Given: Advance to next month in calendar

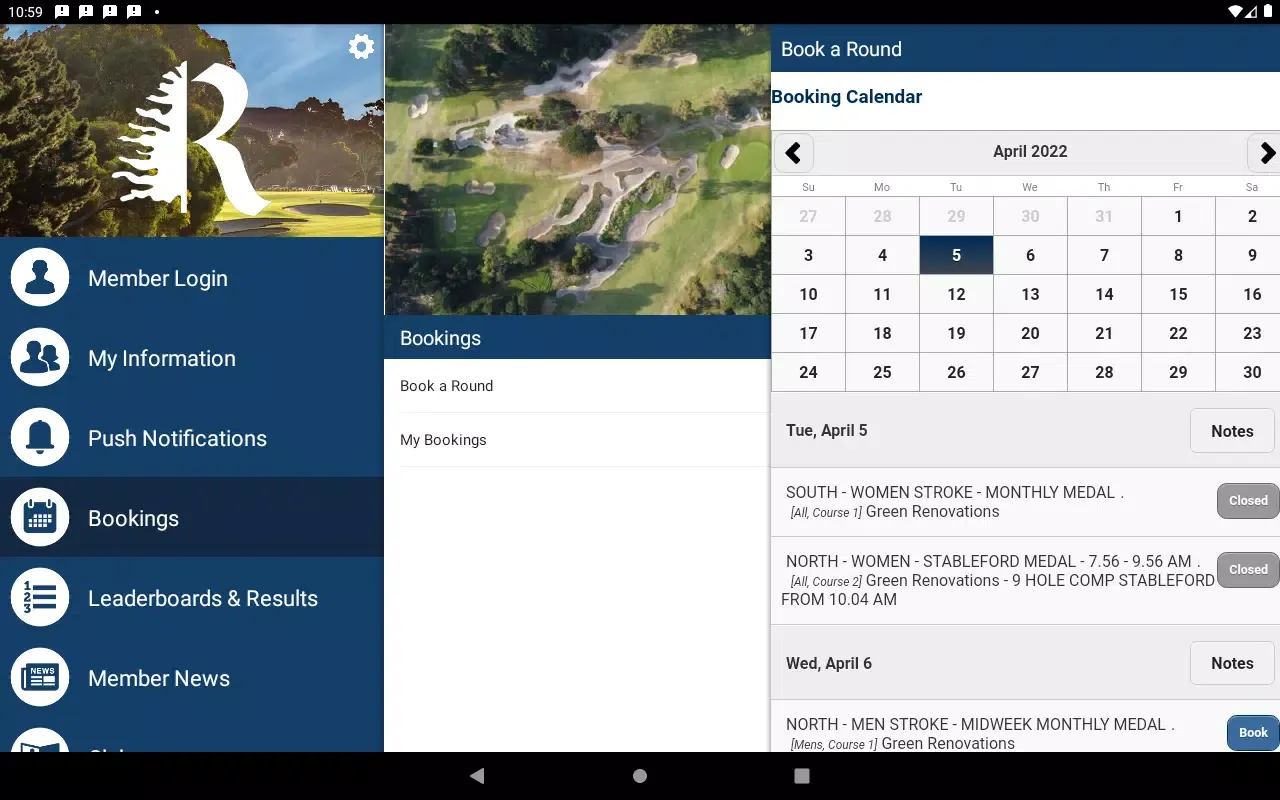Looking at the screenshot, I should 1265,153.
